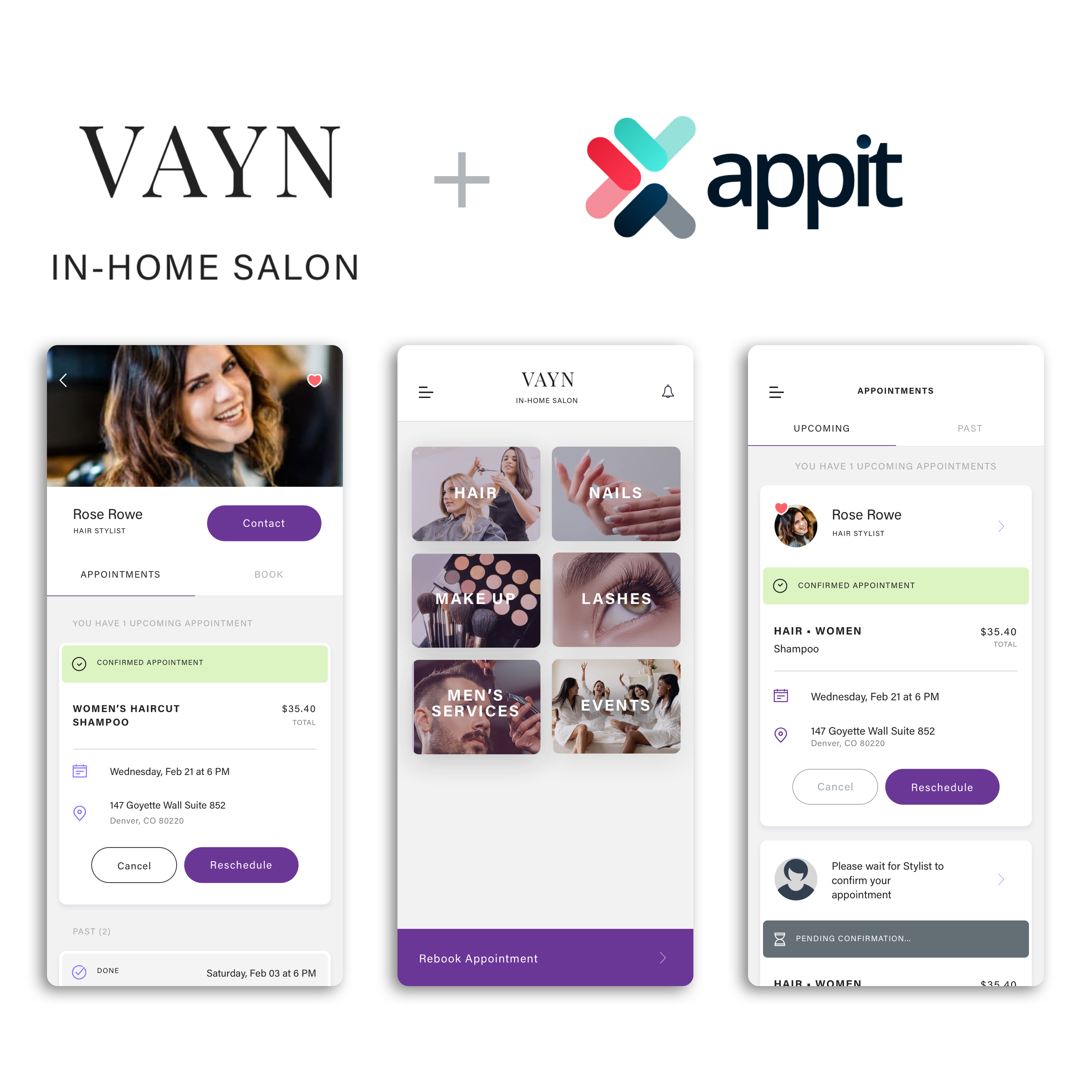
Task: Tap the confirmed appointment checkmark icon
Action: point(79,662)
